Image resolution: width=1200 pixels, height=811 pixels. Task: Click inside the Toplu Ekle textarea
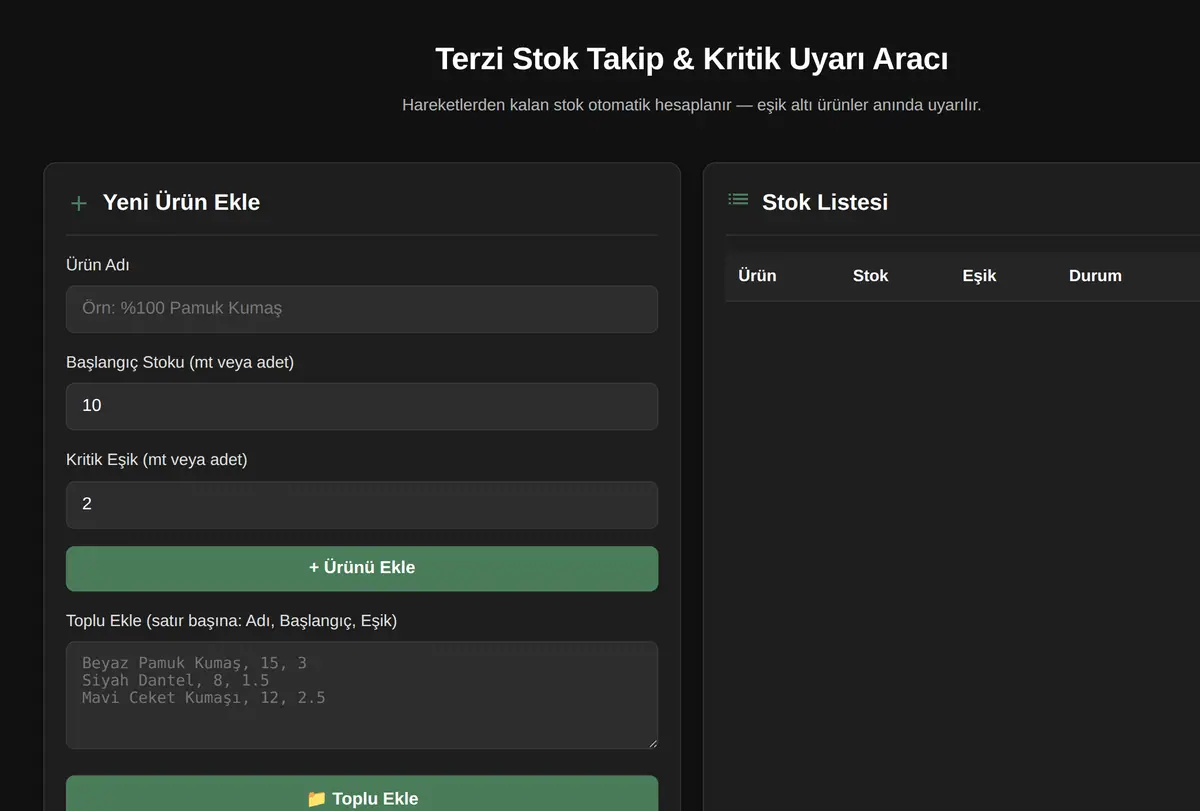pyautogui.click(x=362, y=695)
